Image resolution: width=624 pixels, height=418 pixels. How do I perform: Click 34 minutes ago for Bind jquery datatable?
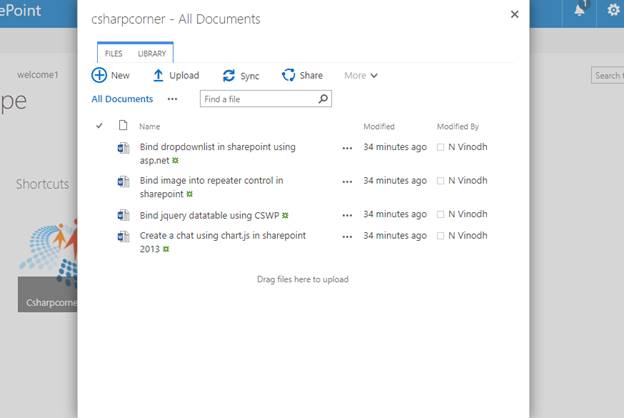395,214
